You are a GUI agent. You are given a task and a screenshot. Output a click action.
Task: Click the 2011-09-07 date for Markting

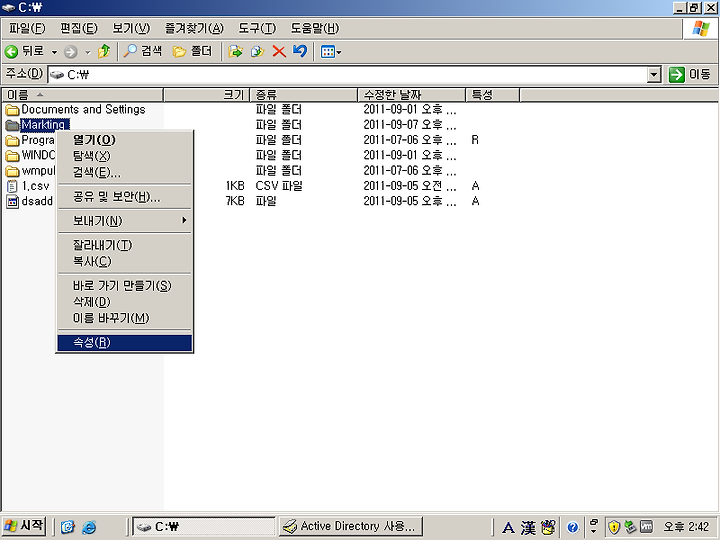click(410, 125)
